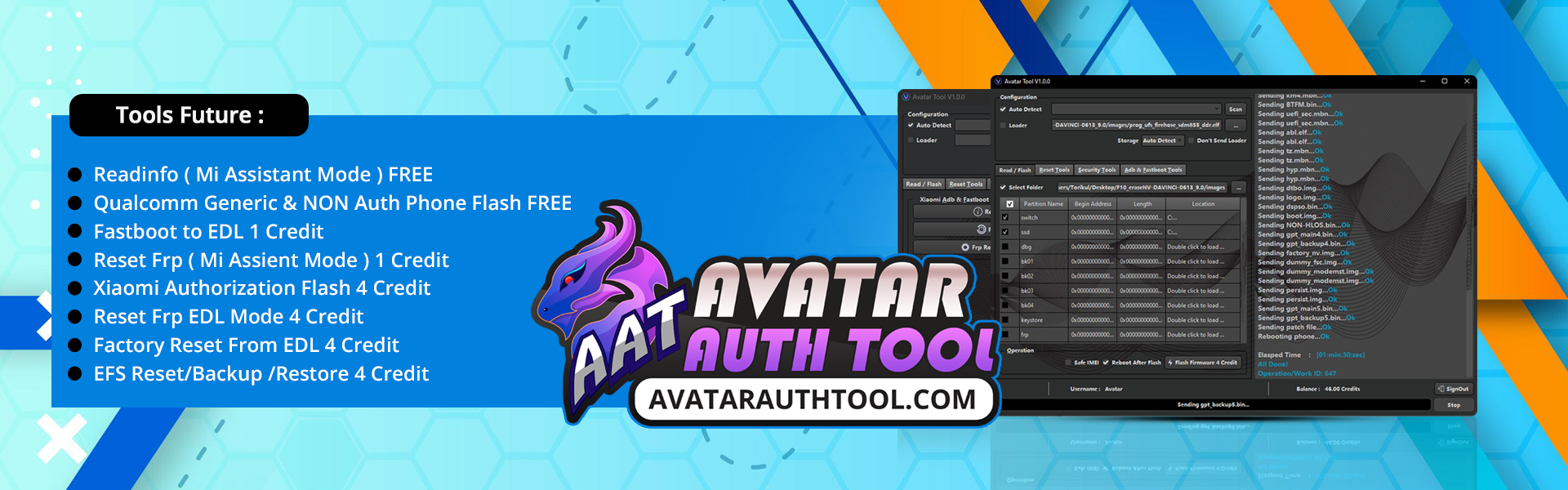Click the lightning bolt on Flash Firmware button

pos(1170,363)
